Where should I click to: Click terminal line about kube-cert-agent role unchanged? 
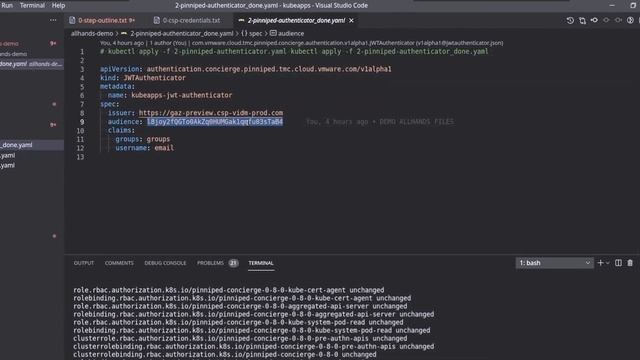pyautogui.click(x=229, y=290)
